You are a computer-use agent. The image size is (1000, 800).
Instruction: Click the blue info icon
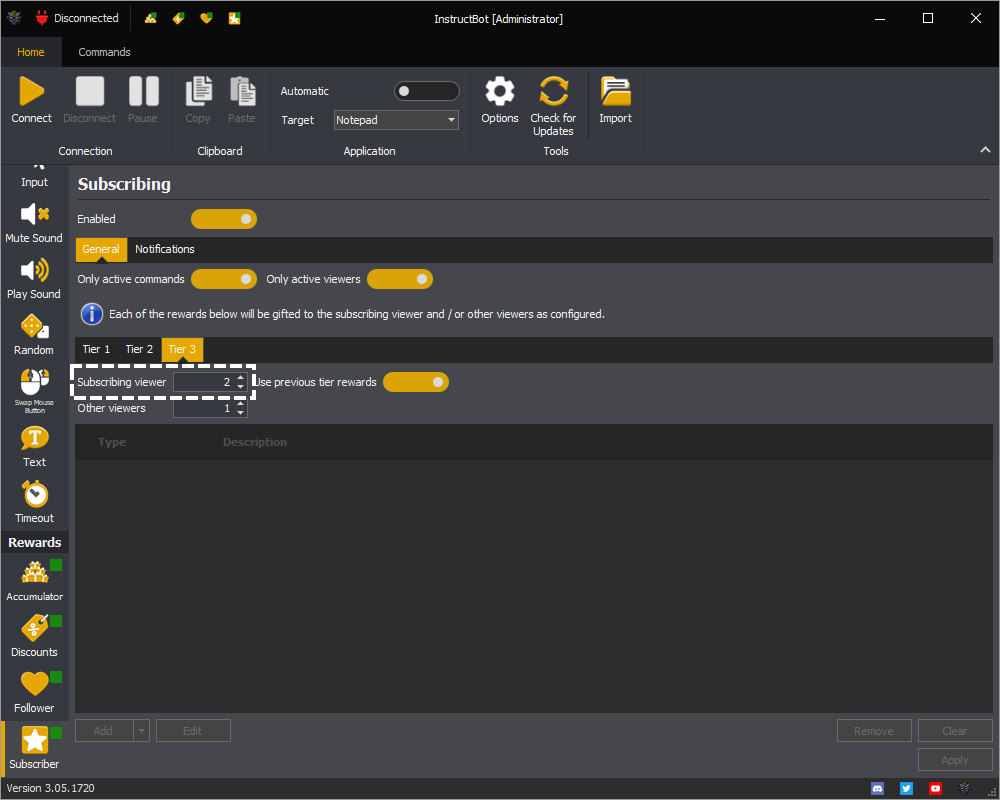click(x=92, y=314)
